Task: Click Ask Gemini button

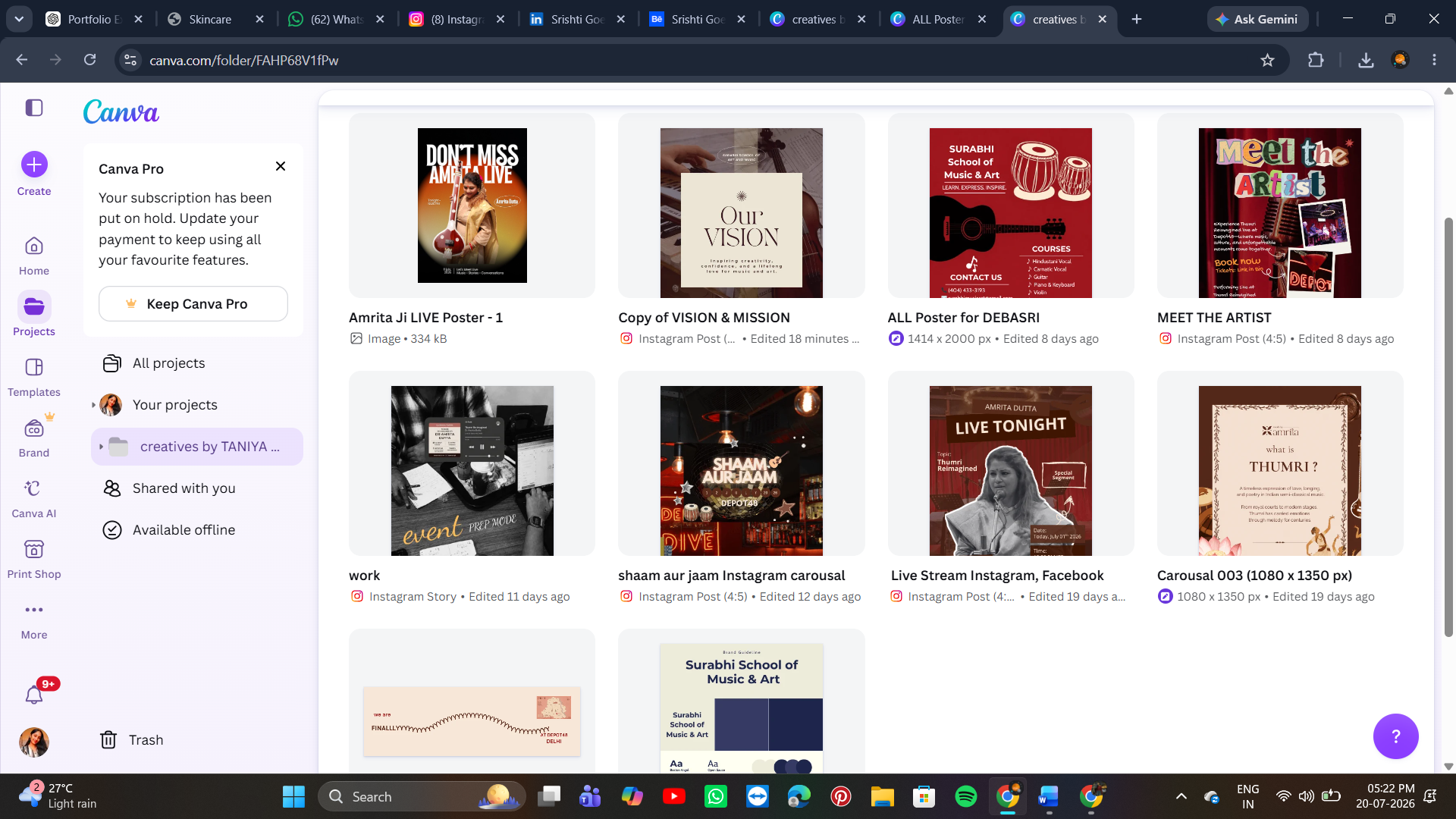Action: pyautogui.click(x=1257, y=19)
